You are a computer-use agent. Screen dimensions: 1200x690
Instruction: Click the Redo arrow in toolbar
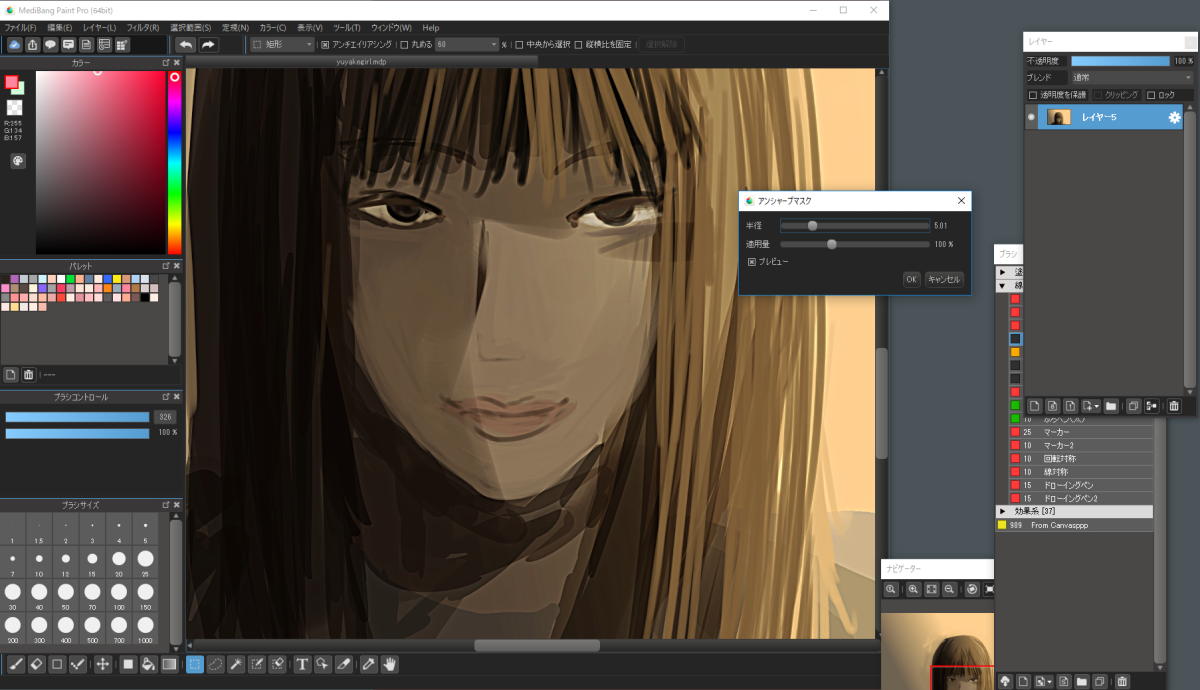[x=208, y=45]
